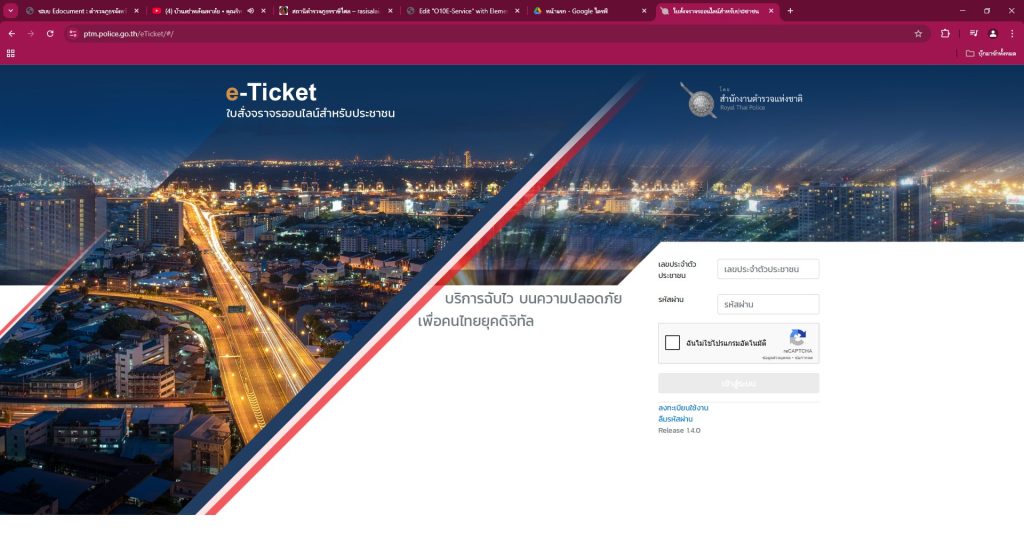Open the Chrome three-dot menu

pos(1012,33)
